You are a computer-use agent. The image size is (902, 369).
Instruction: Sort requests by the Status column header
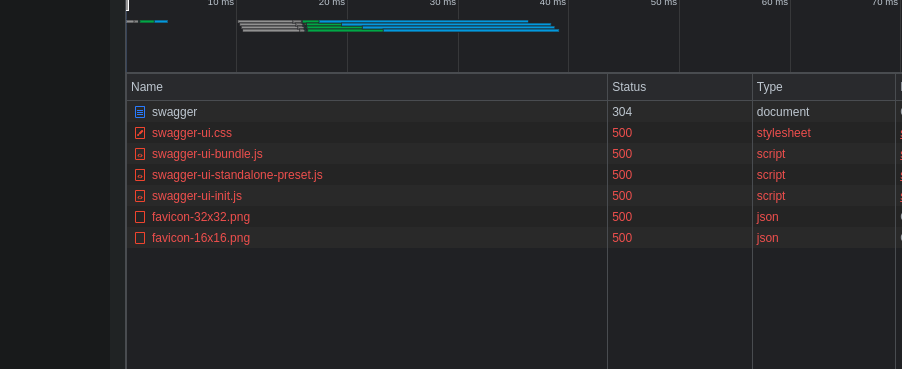(x=679, y=87)
